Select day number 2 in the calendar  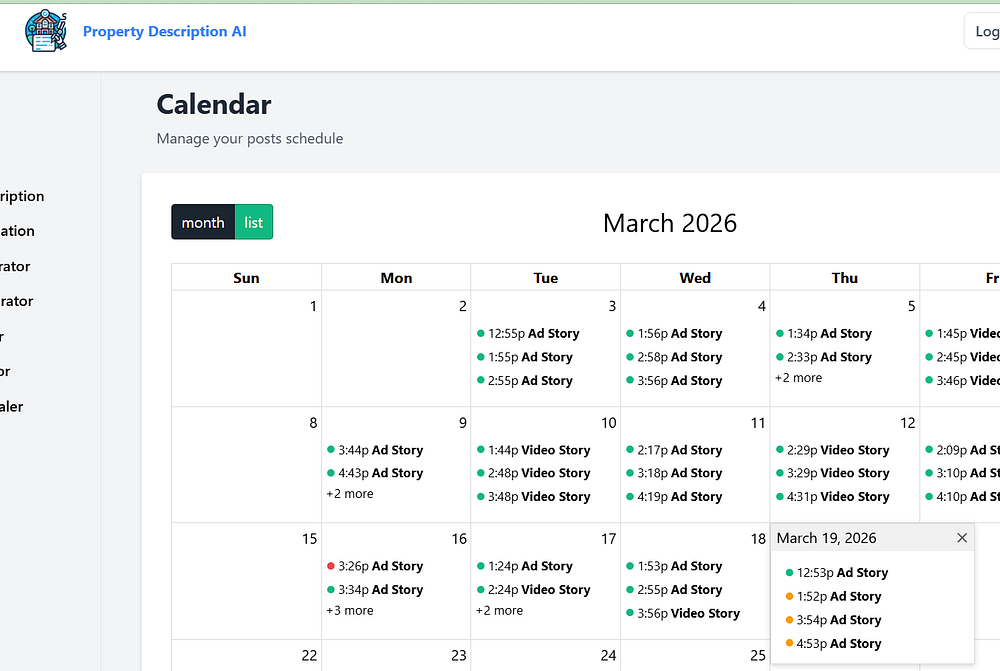[x=462, y=306]
